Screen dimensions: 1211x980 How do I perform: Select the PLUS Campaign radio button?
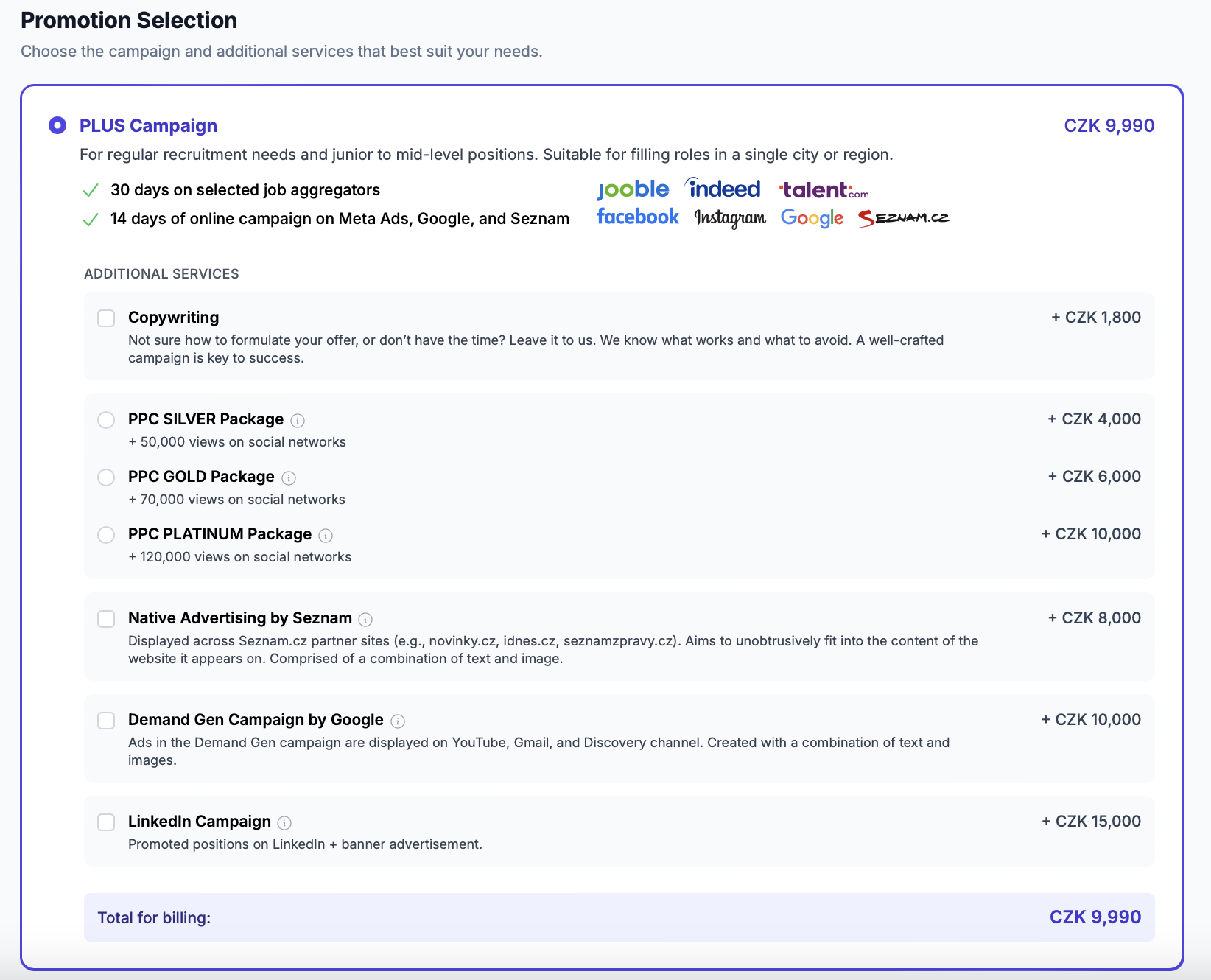57,126
